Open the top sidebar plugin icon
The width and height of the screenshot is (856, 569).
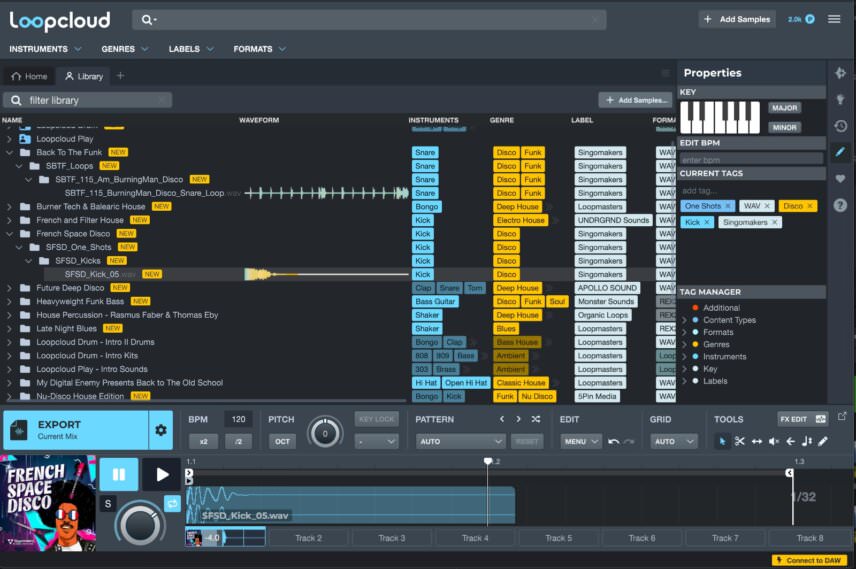(840, 73)
